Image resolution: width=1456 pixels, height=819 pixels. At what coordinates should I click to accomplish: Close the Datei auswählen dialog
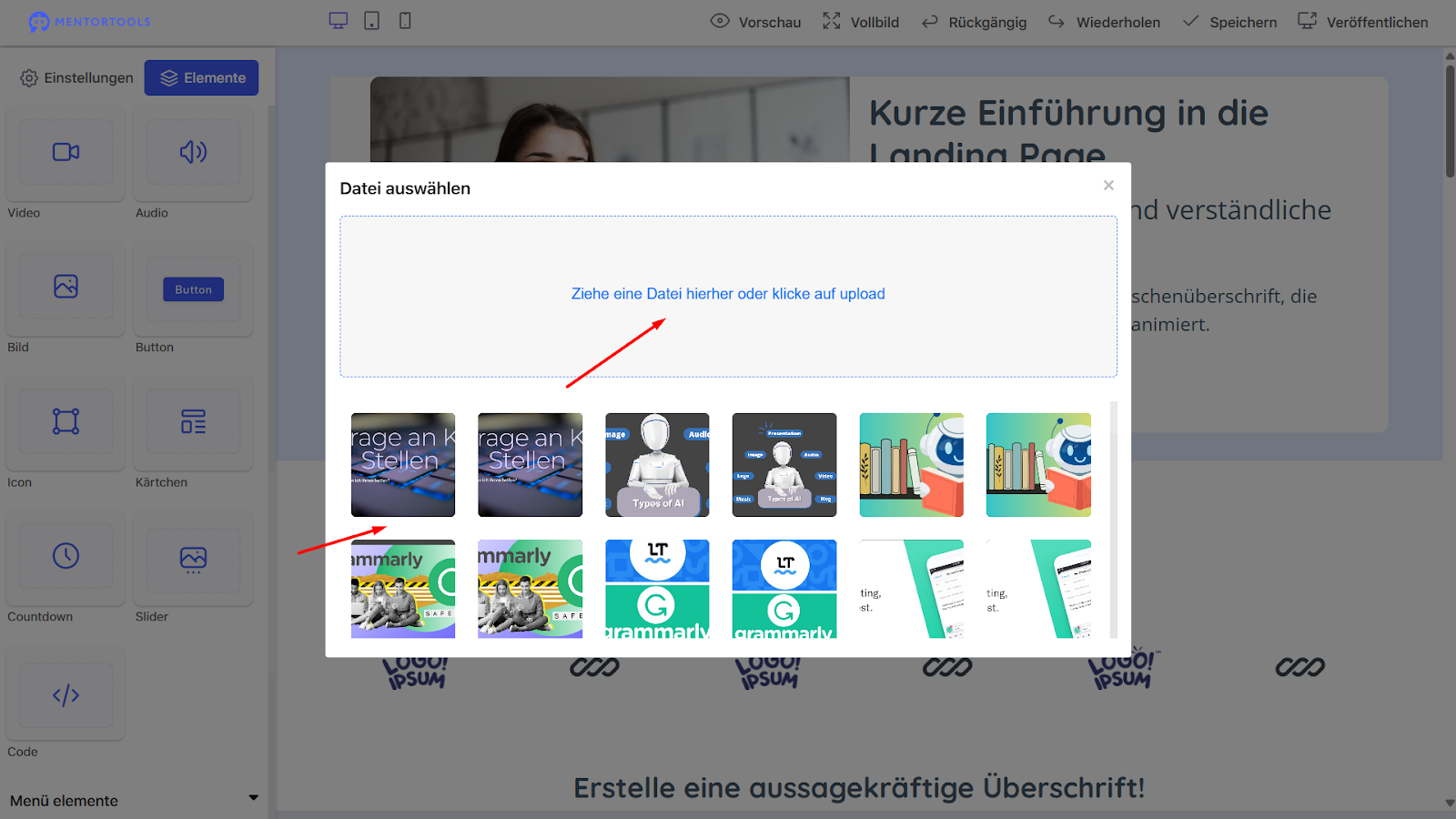[x=1108, y=186]
